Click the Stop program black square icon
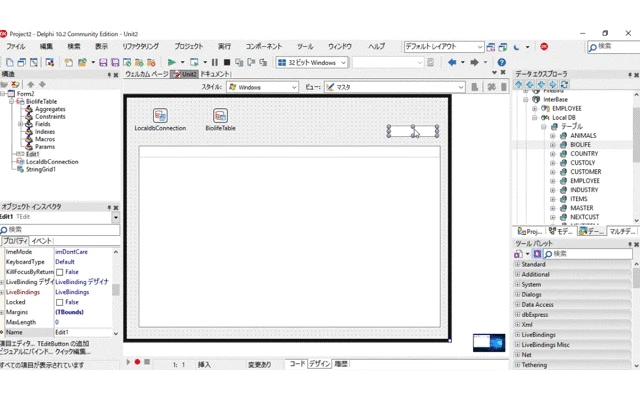 click(x=227, y=62)
